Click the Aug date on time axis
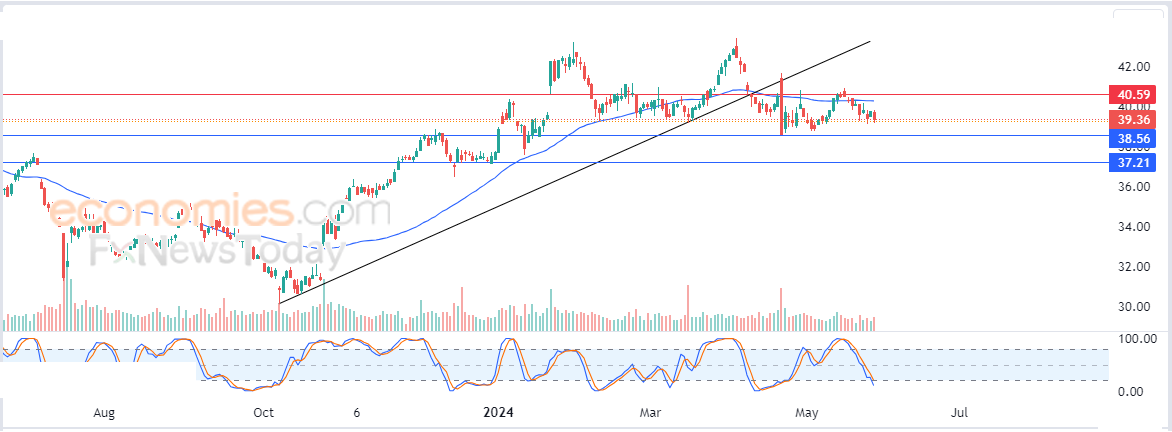The height and width of the screenshot is (432, 1172). pos(105,412)
